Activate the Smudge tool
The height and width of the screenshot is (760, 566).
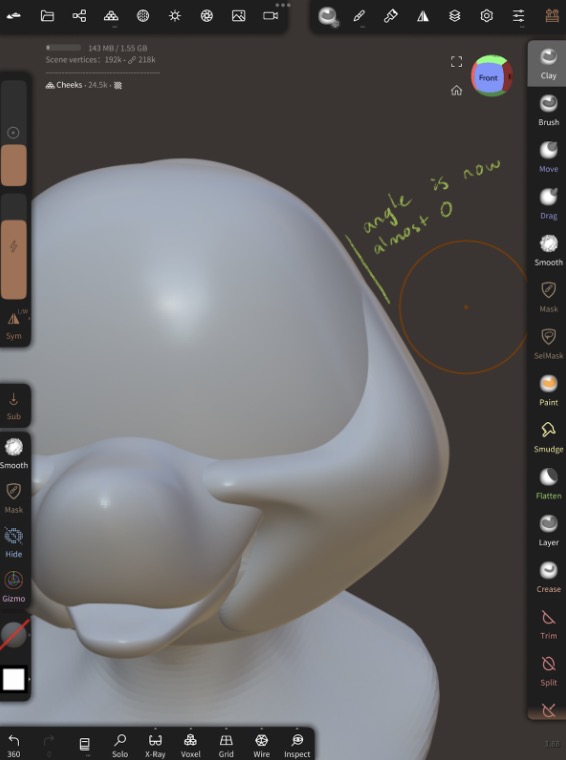(548, 437)
